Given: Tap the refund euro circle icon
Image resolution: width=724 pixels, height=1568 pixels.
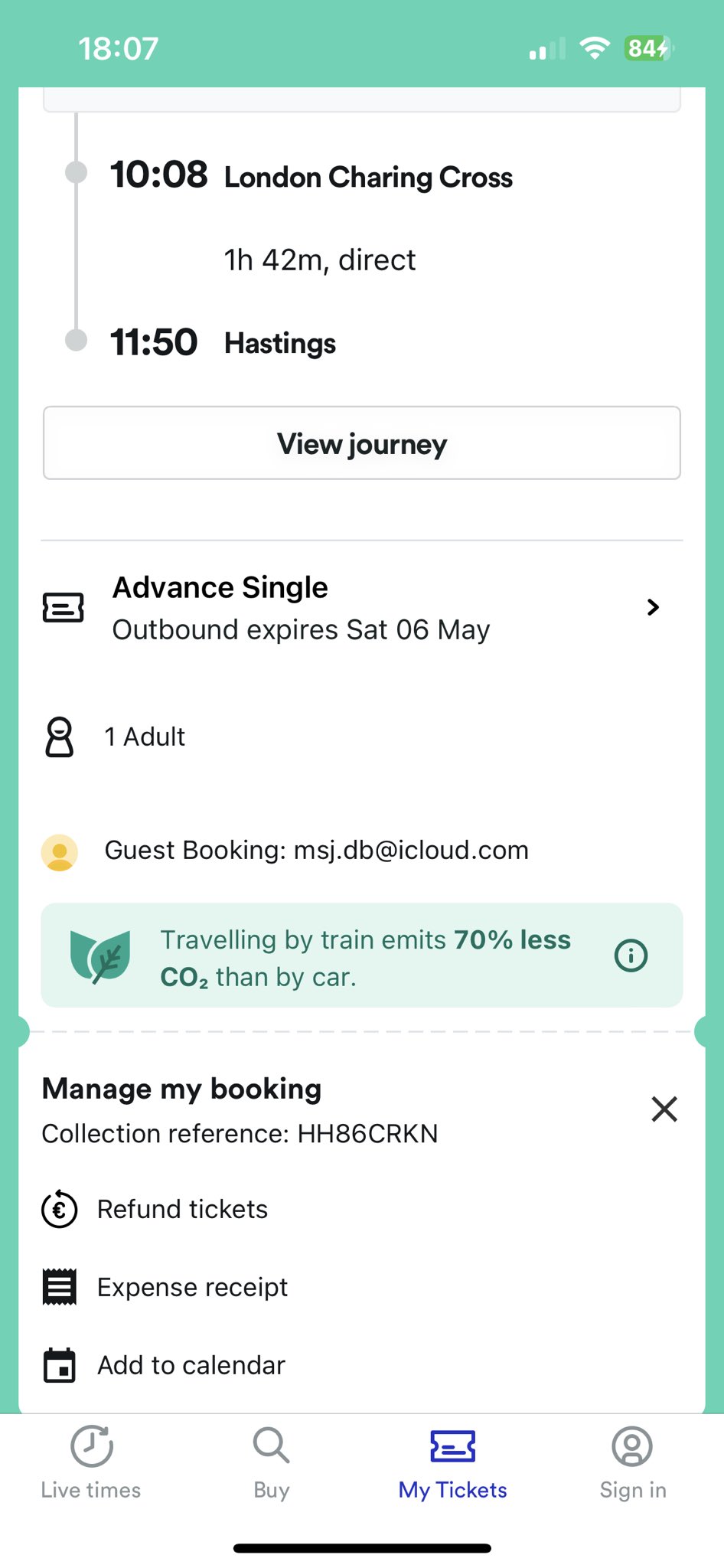Looking at the screenshot, I should pos(60,1210).
